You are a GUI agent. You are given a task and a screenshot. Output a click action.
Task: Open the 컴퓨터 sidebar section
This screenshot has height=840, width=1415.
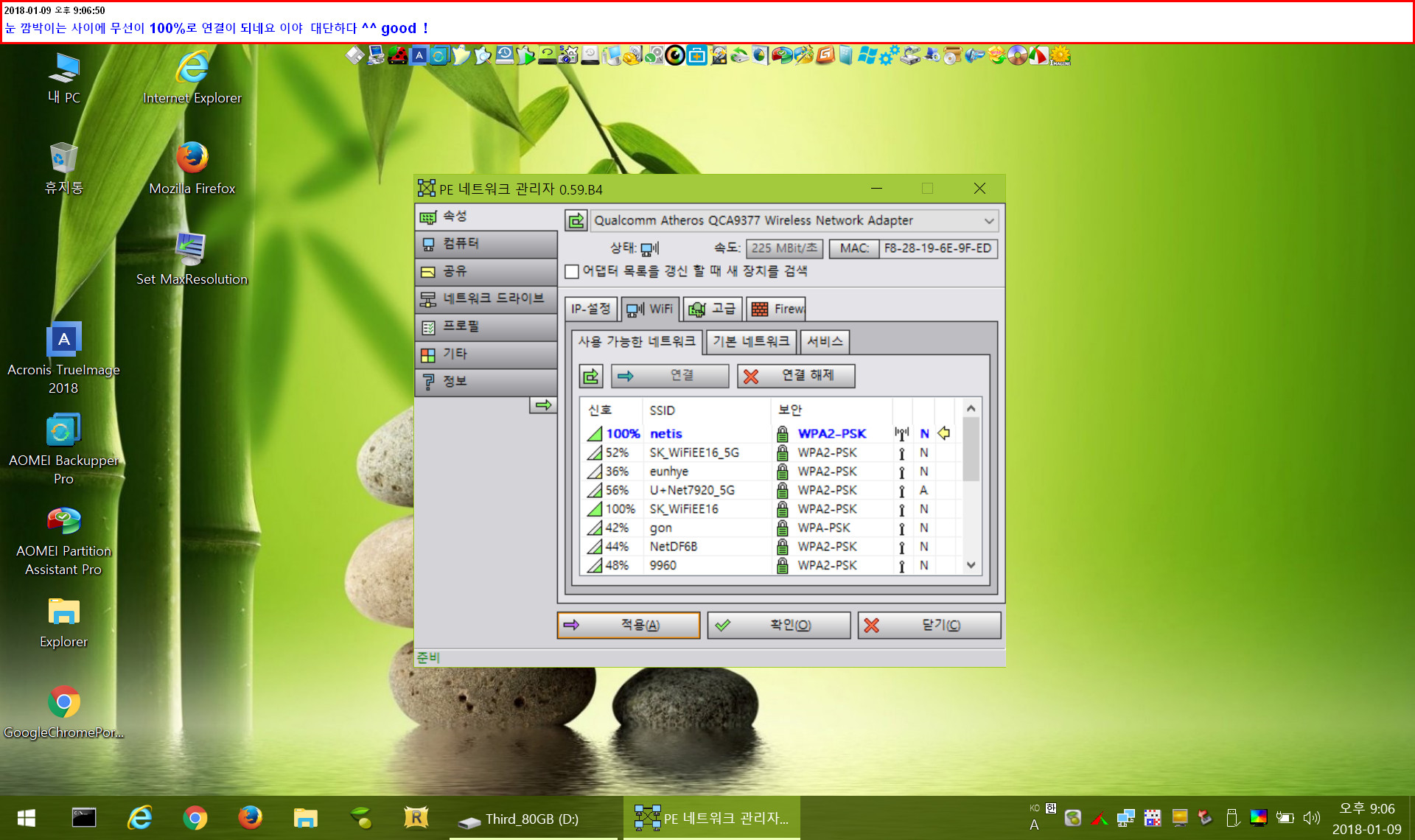[x=486, y=244]
